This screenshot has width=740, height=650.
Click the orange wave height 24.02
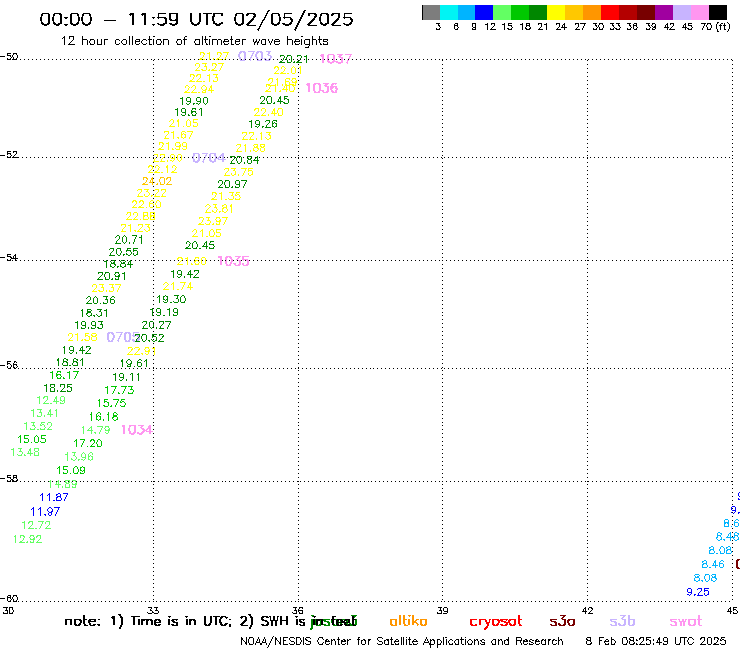click(157, 181)
